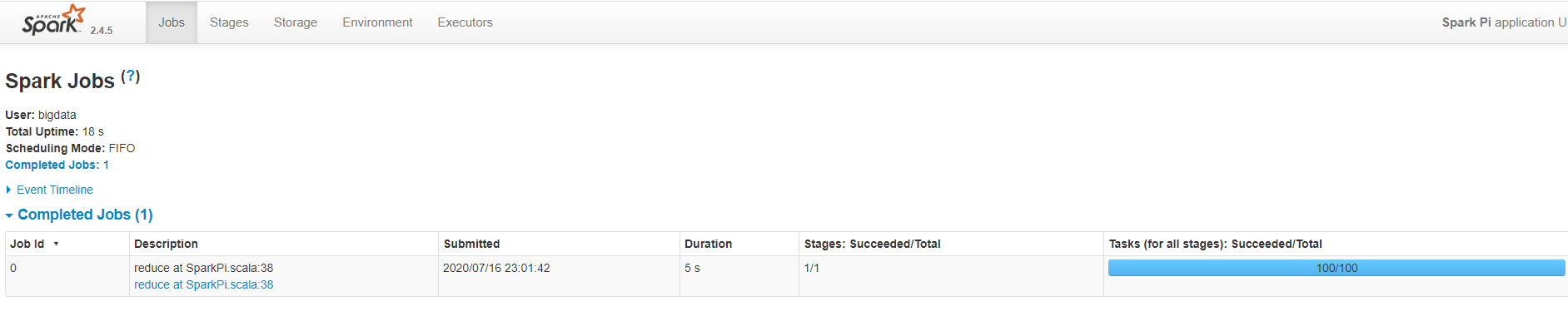Click the Spark version 2.4.5 label

pos(102,30)
